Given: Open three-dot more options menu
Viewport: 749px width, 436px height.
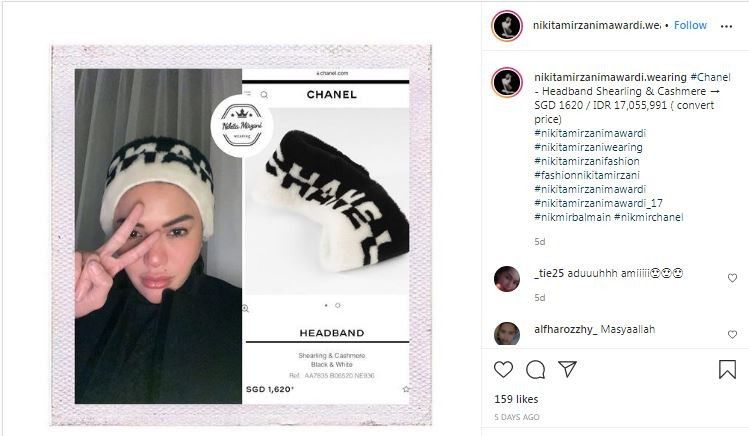Looking at the screenshot, I should point(726,26).
